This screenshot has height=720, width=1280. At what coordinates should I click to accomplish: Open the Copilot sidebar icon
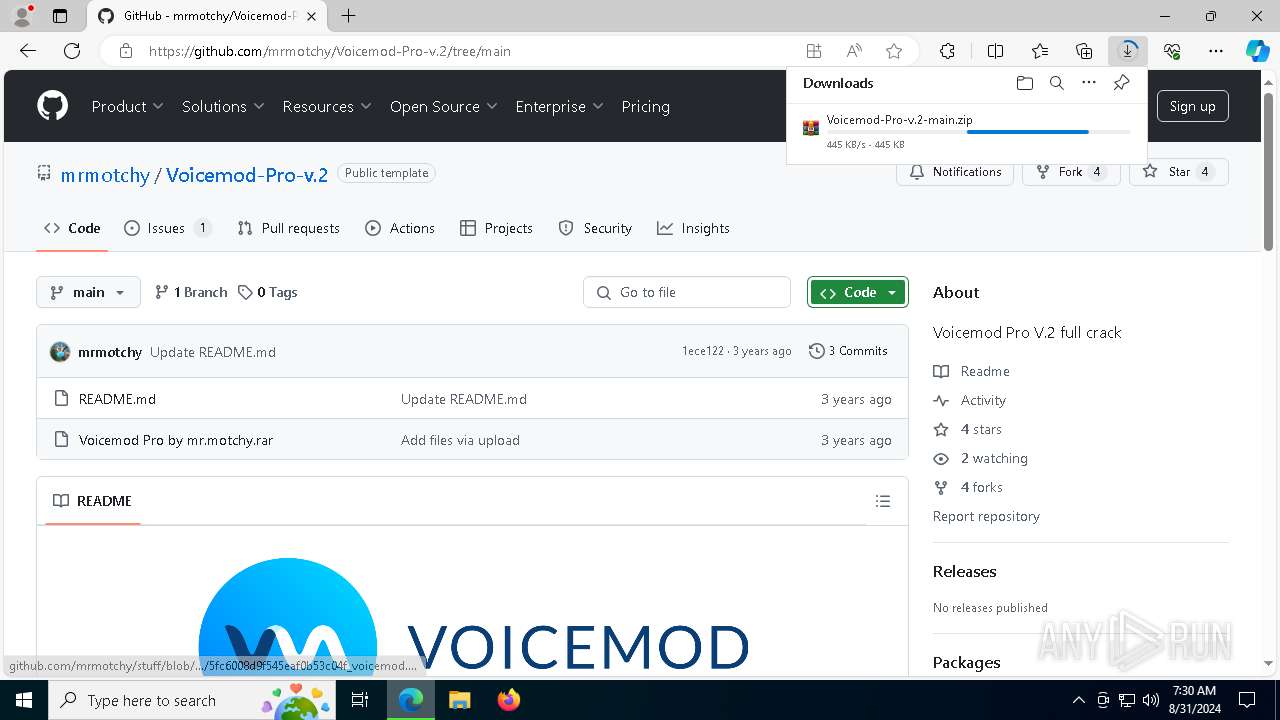click(x=1257, y=51)
